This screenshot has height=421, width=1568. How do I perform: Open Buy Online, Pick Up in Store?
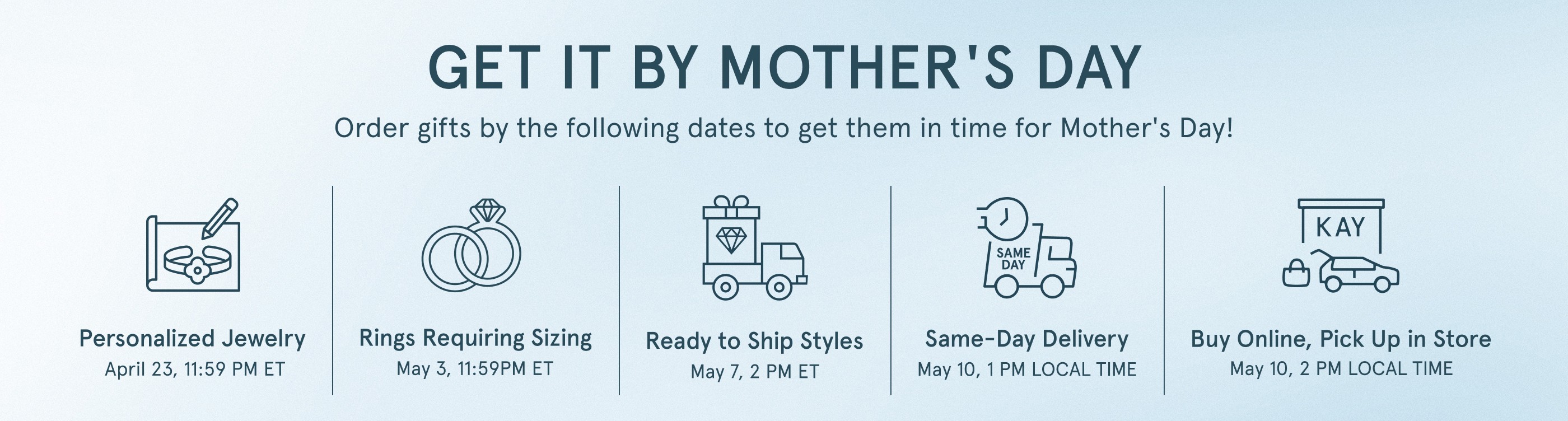1341,338
